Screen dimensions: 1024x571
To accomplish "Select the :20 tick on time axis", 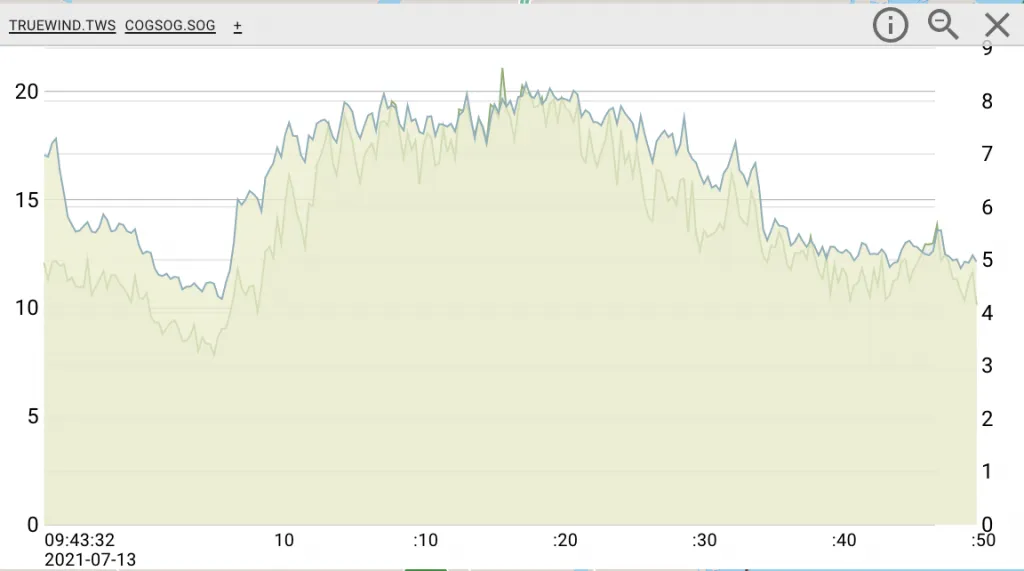I will pyautogui.click(x=565, y=540).
